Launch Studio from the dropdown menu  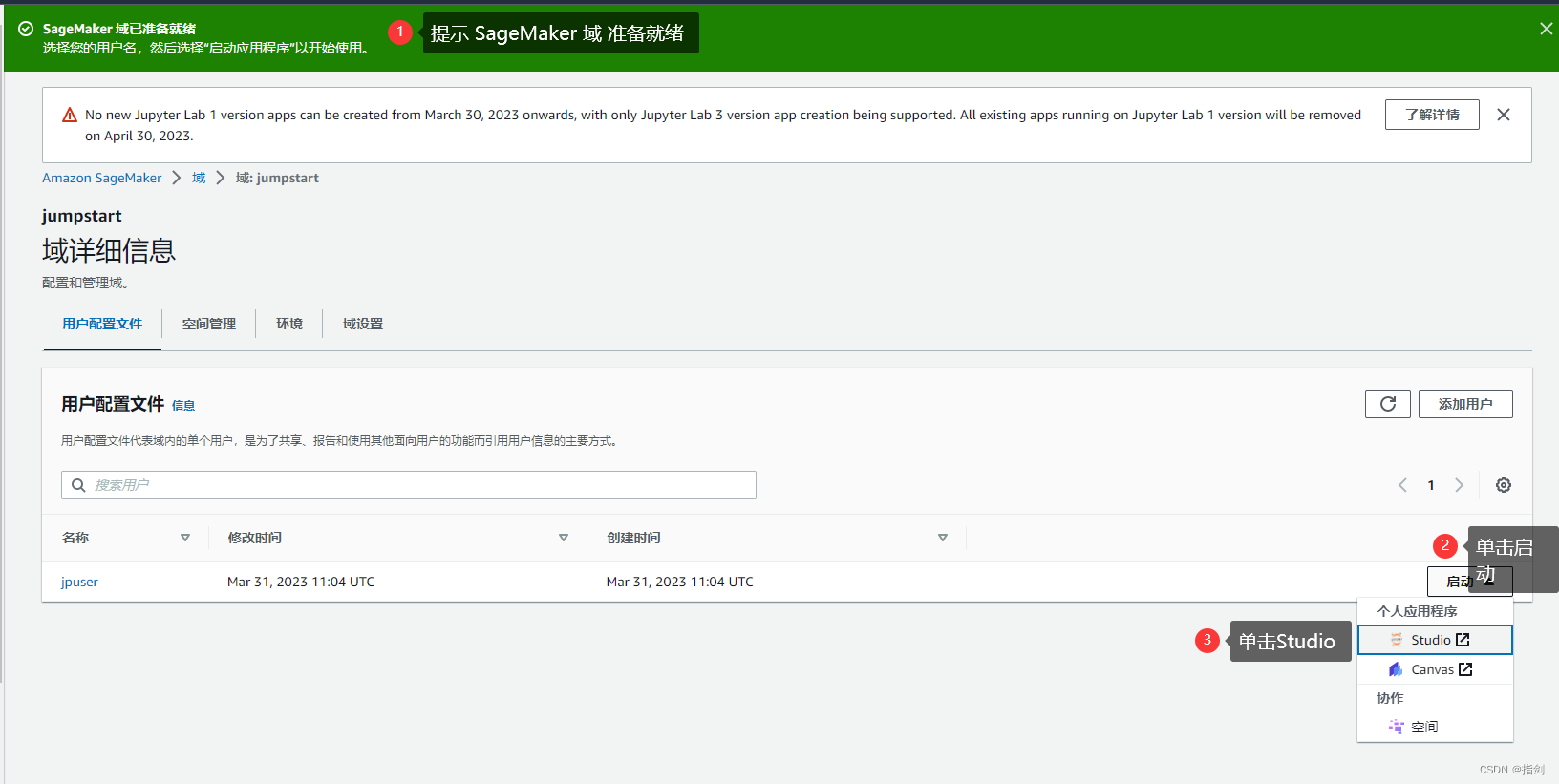click(1435, 640)
